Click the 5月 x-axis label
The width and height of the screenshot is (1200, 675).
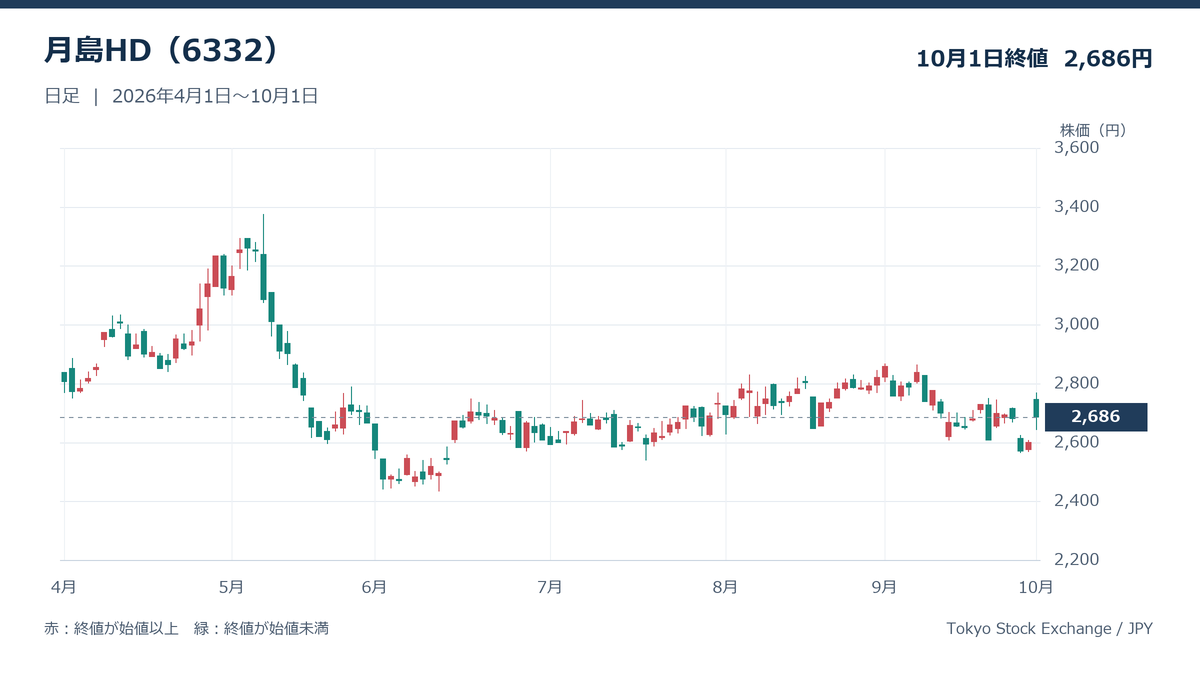tap(231, 586)
